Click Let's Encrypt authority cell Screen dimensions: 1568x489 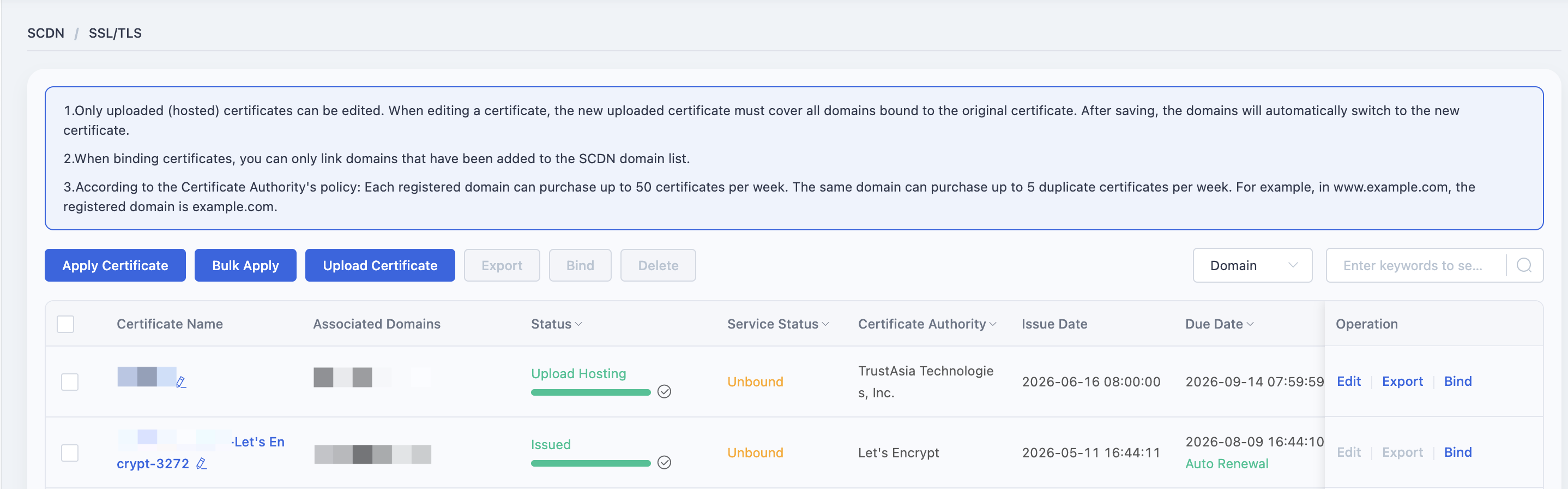click(898, 452)
